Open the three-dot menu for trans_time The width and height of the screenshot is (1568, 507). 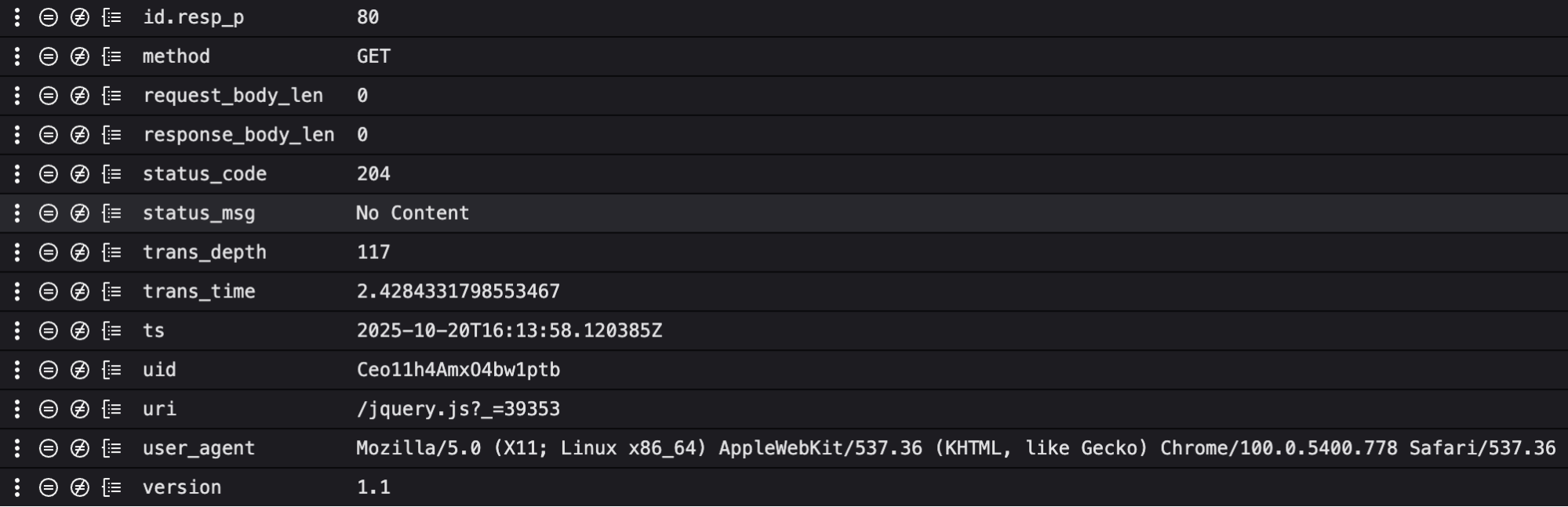[17, 292]
